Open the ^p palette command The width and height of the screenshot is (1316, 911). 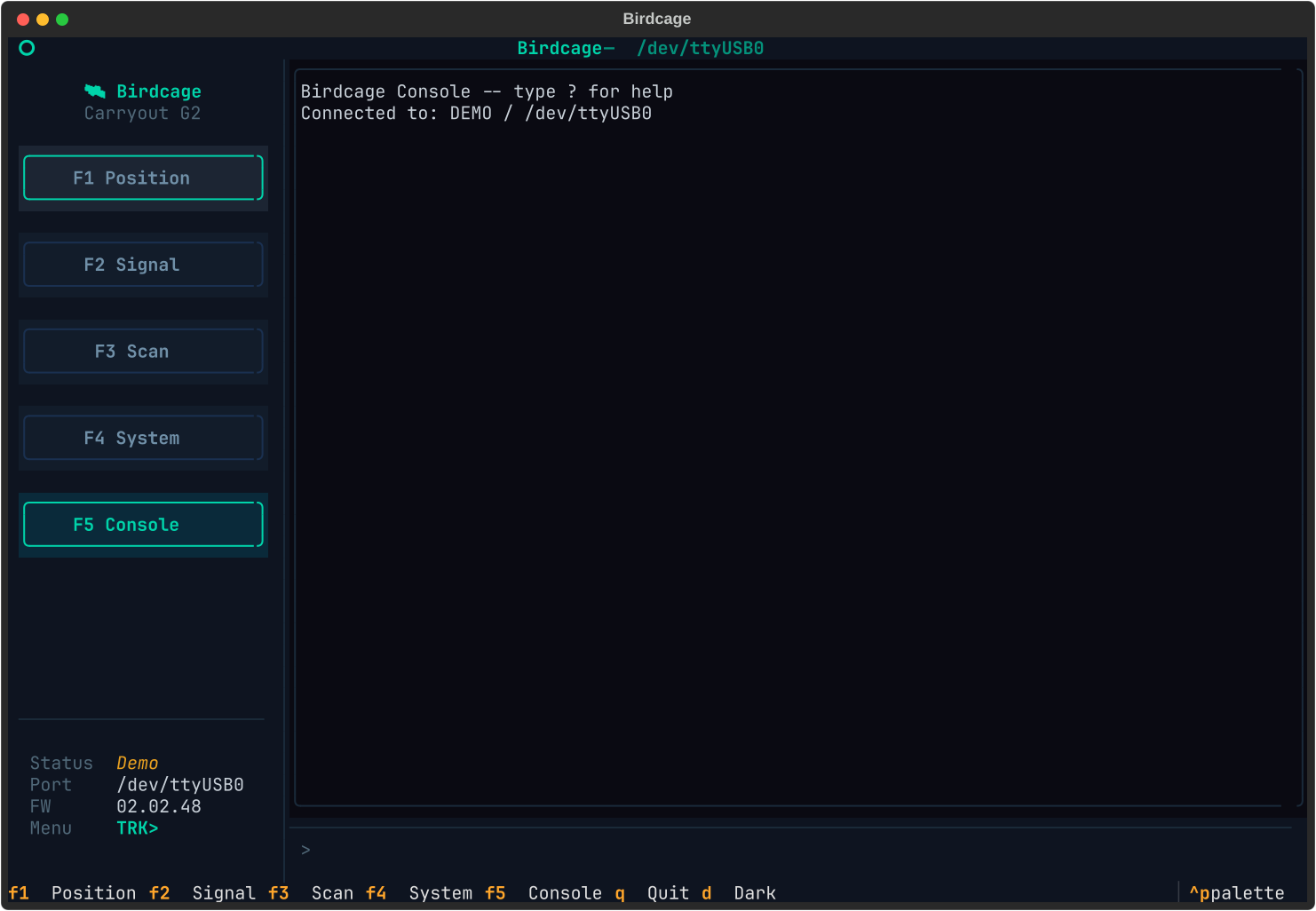[x=1237, y=893]
